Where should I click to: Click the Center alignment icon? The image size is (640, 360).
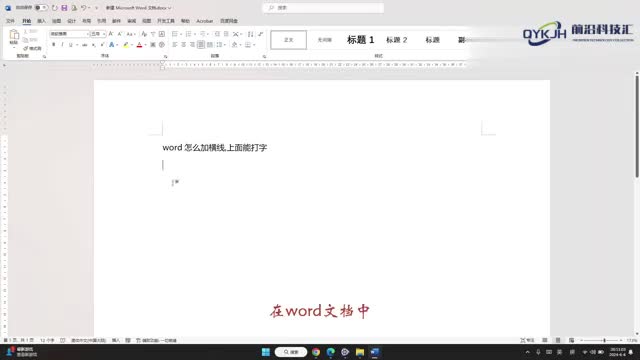pyautogui.click(x=183, y=44)
